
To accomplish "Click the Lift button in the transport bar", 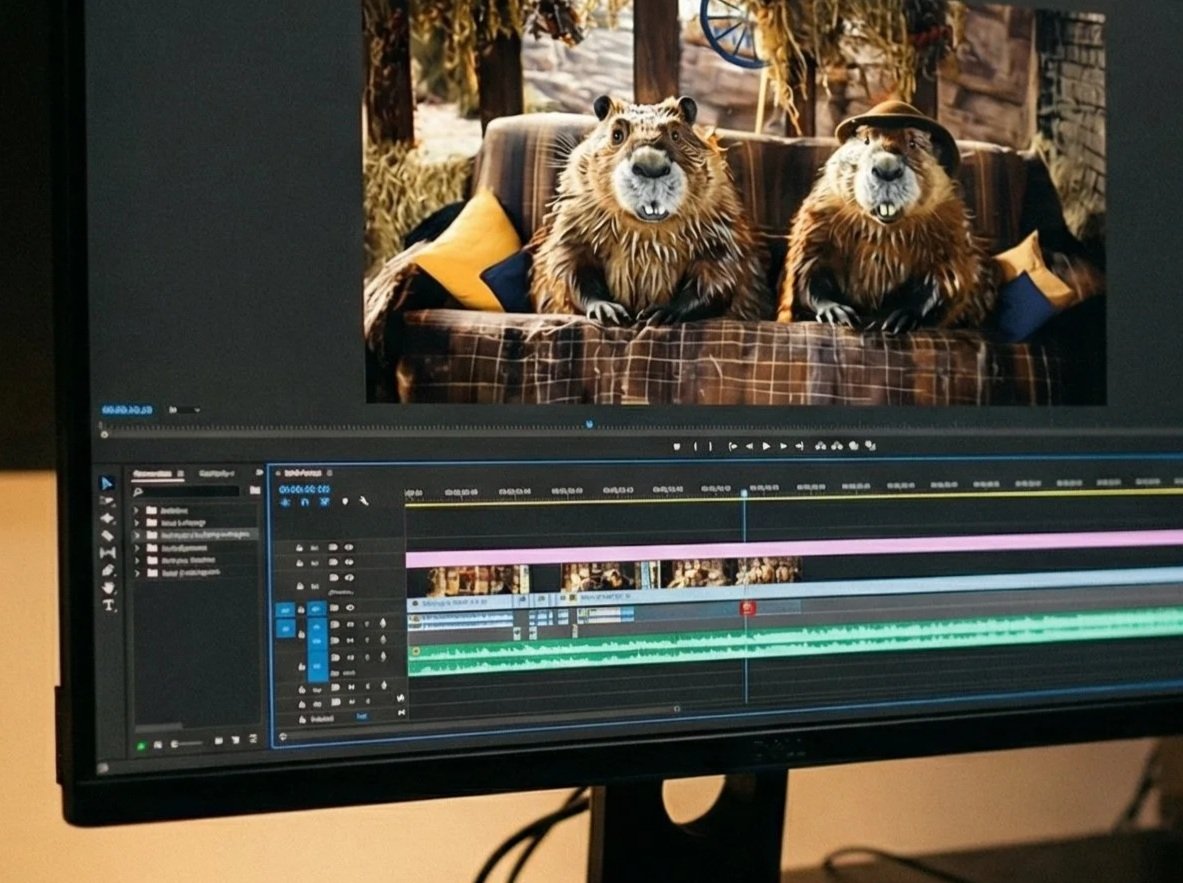I will [x=821, y=446].
